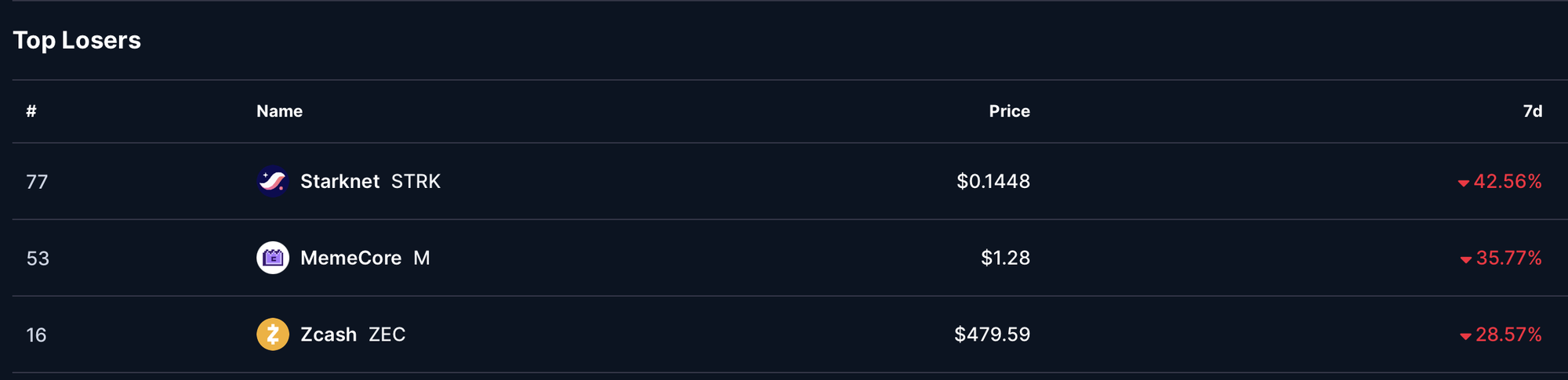The image size is (1568, 380).
Task: Click Zcash's $479.59 price value
Action: point(992,335)
